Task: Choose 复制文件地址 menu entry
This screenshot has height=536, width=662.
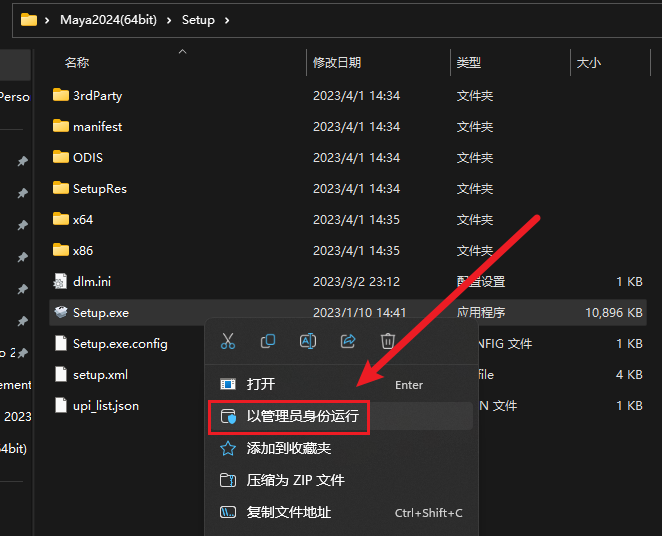Action: click(x=341, y=512)
